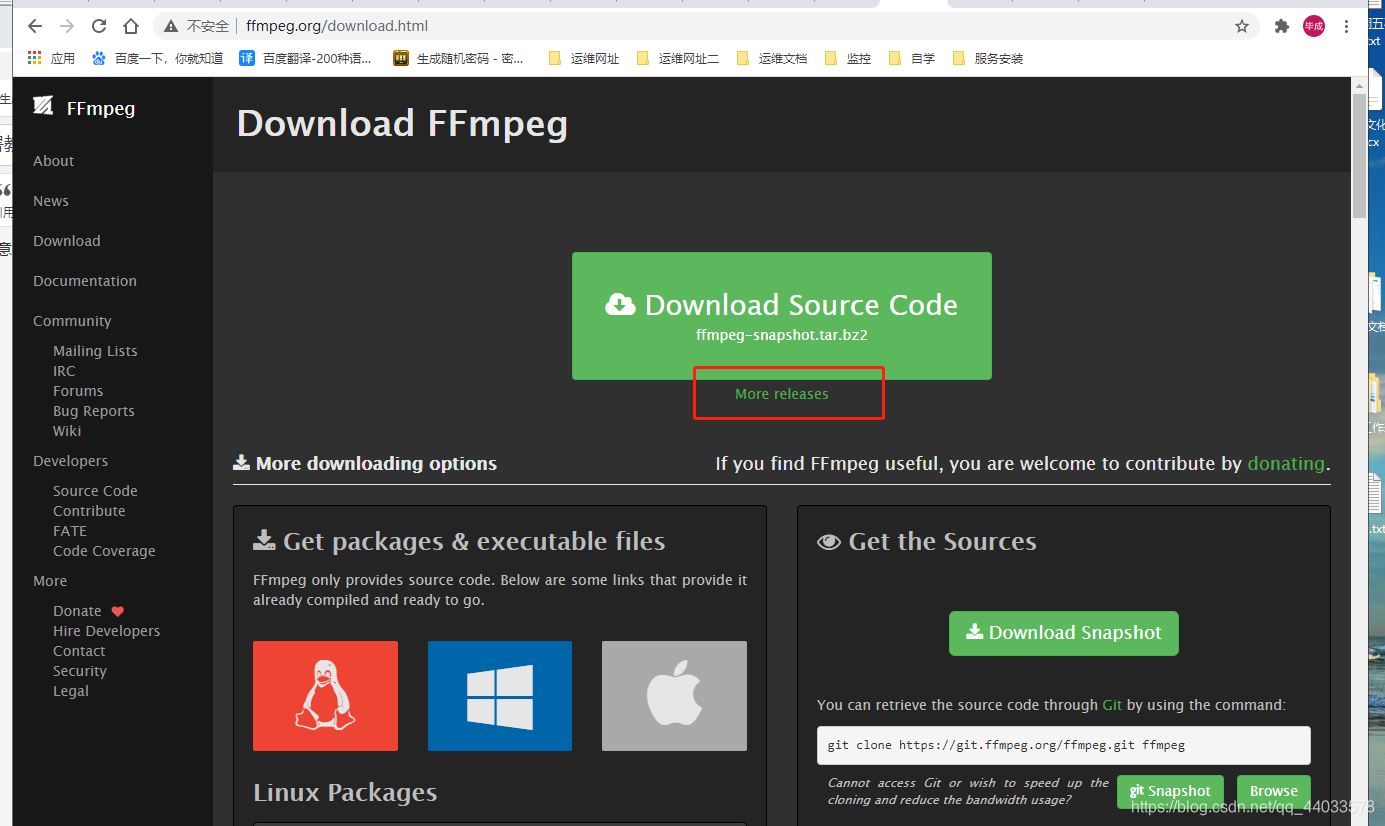The width and height of the screenshot is (1385, 826).
Task: Click the git Snapshot button
Action: click(x=1170, y=791)
